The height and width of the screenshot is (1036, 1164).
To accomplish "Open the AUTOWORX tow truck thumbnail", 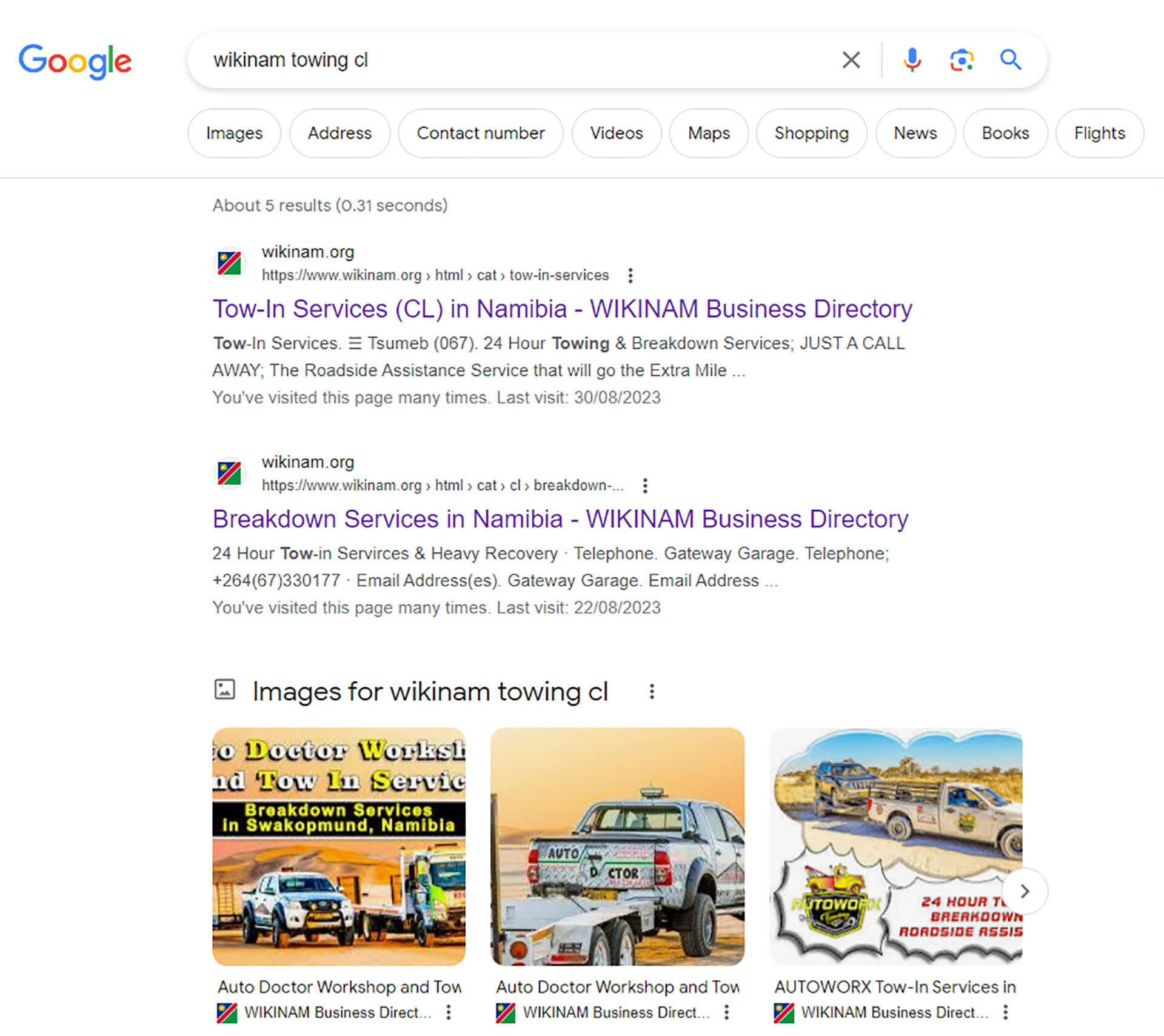I will pos(896,846).
